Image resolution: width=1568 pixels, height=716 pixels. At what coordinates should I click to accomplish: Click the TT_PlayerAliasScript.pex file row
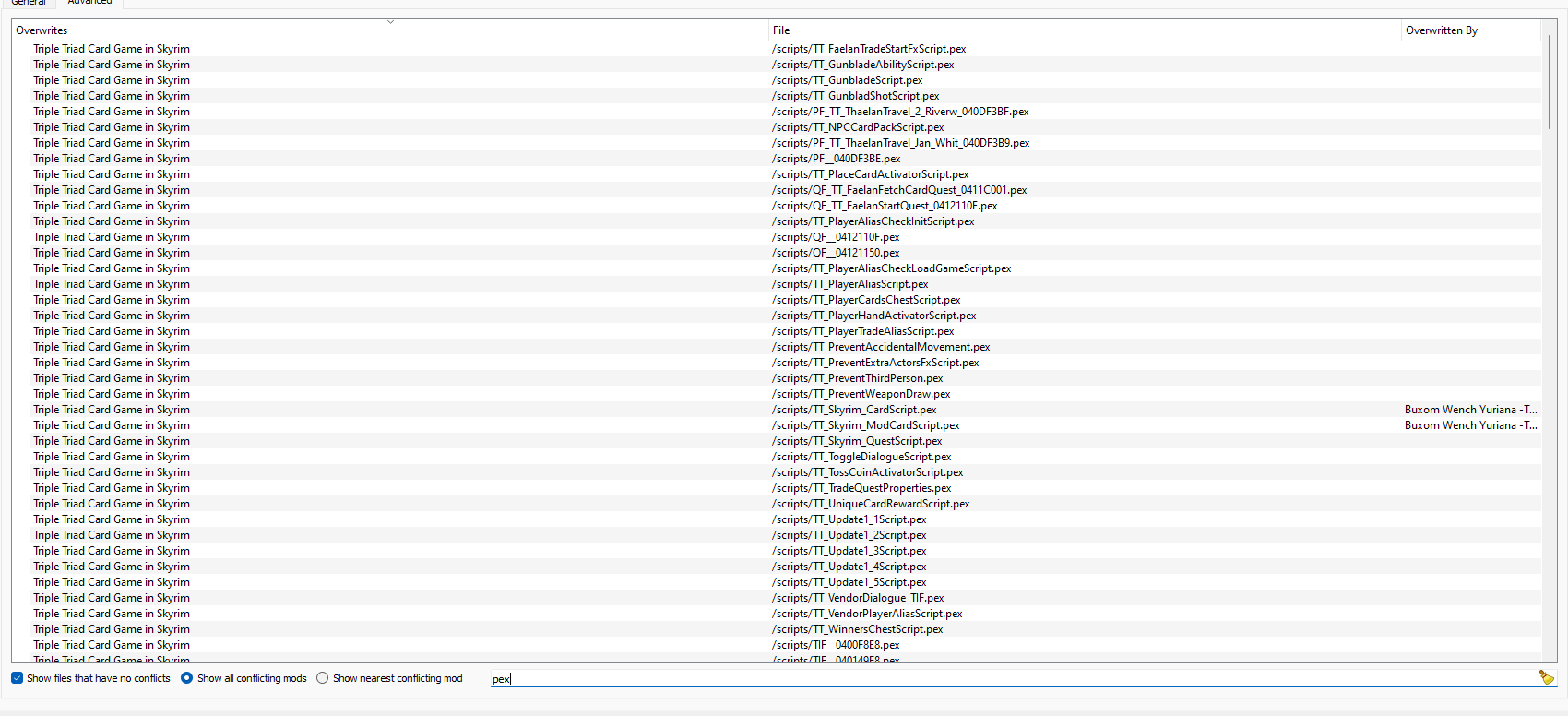click(850, 284)
